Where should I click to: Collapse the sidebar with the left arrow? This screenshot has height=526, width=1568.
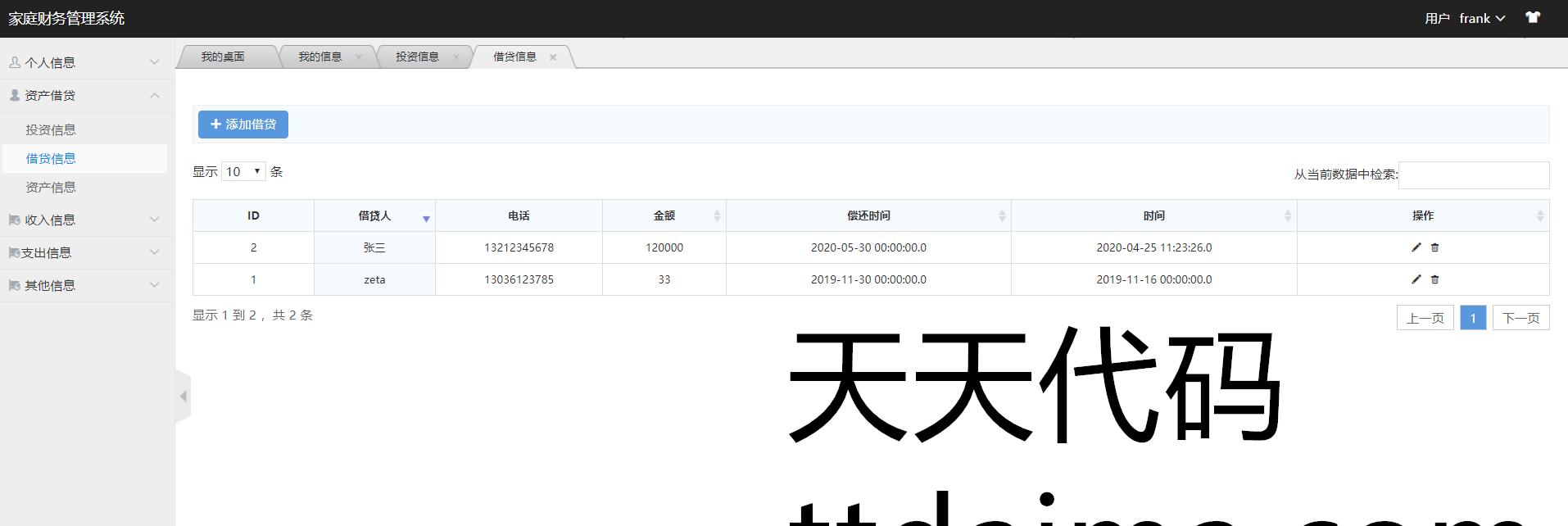pos(184,397)
